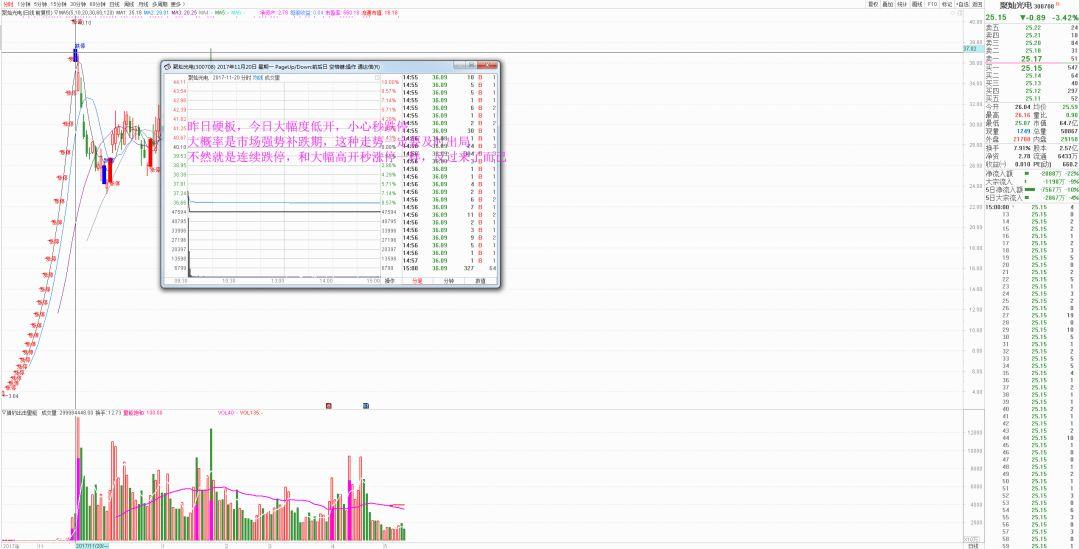Viewport: 1080px width, 549px height.
Task: Click the R flag beside stock code
Action: coord(1057,3)
